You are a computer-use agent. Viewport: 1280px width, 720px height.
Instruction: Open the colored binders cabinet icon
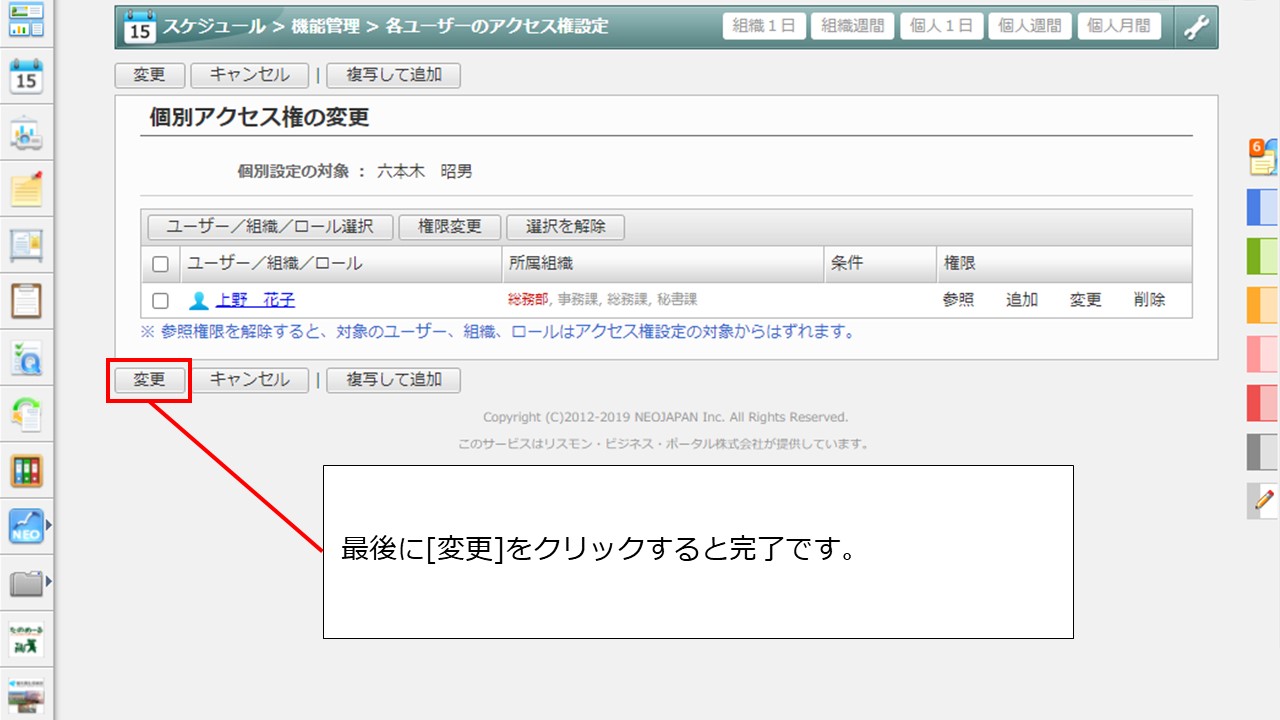click(x=26, y=470)
